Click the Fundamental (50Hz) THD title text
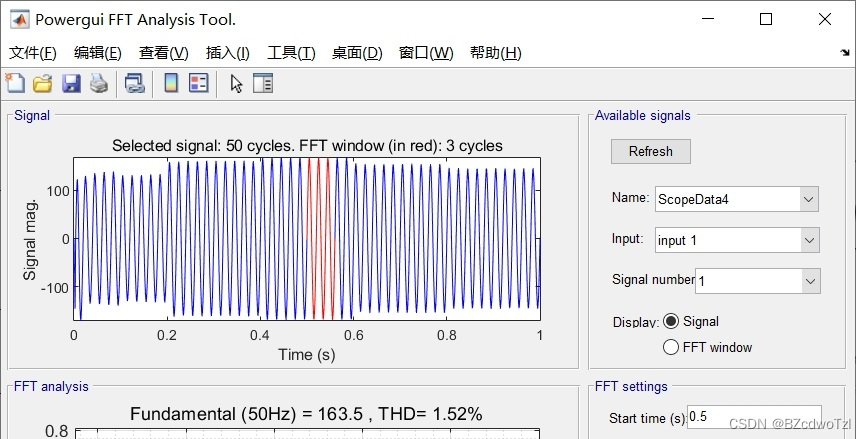Screen dimensions: 866x439 [307, 414]
